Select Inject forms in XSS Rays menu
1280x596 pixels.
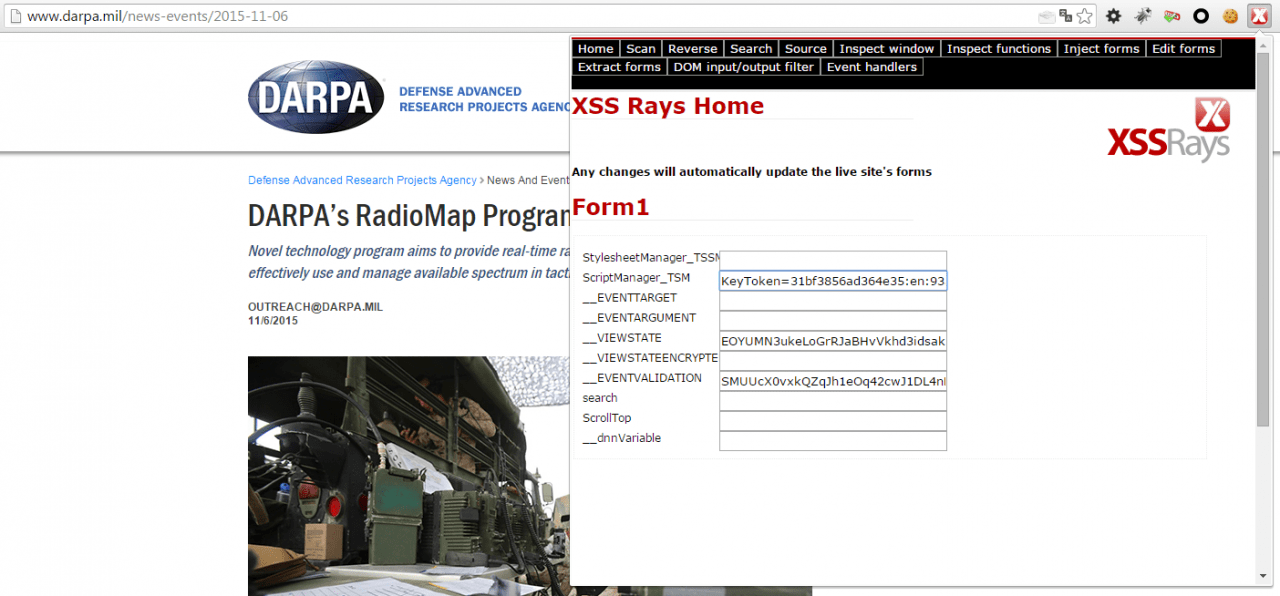click(x=1101, y=48)
